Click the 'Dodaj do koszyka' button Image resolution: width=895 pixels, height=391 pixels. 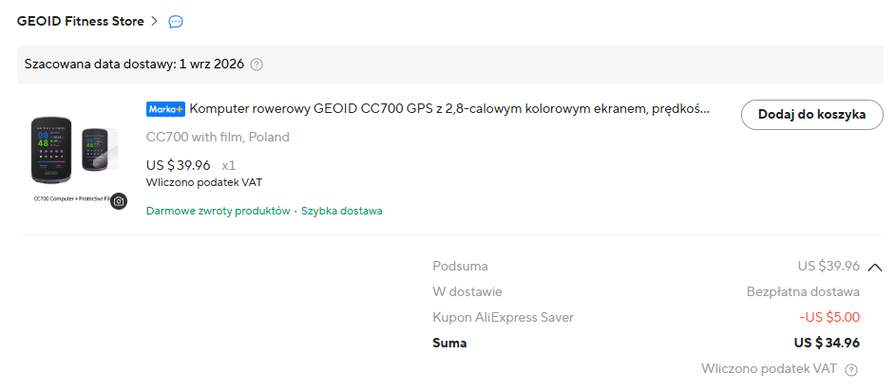tap(812, 115)
